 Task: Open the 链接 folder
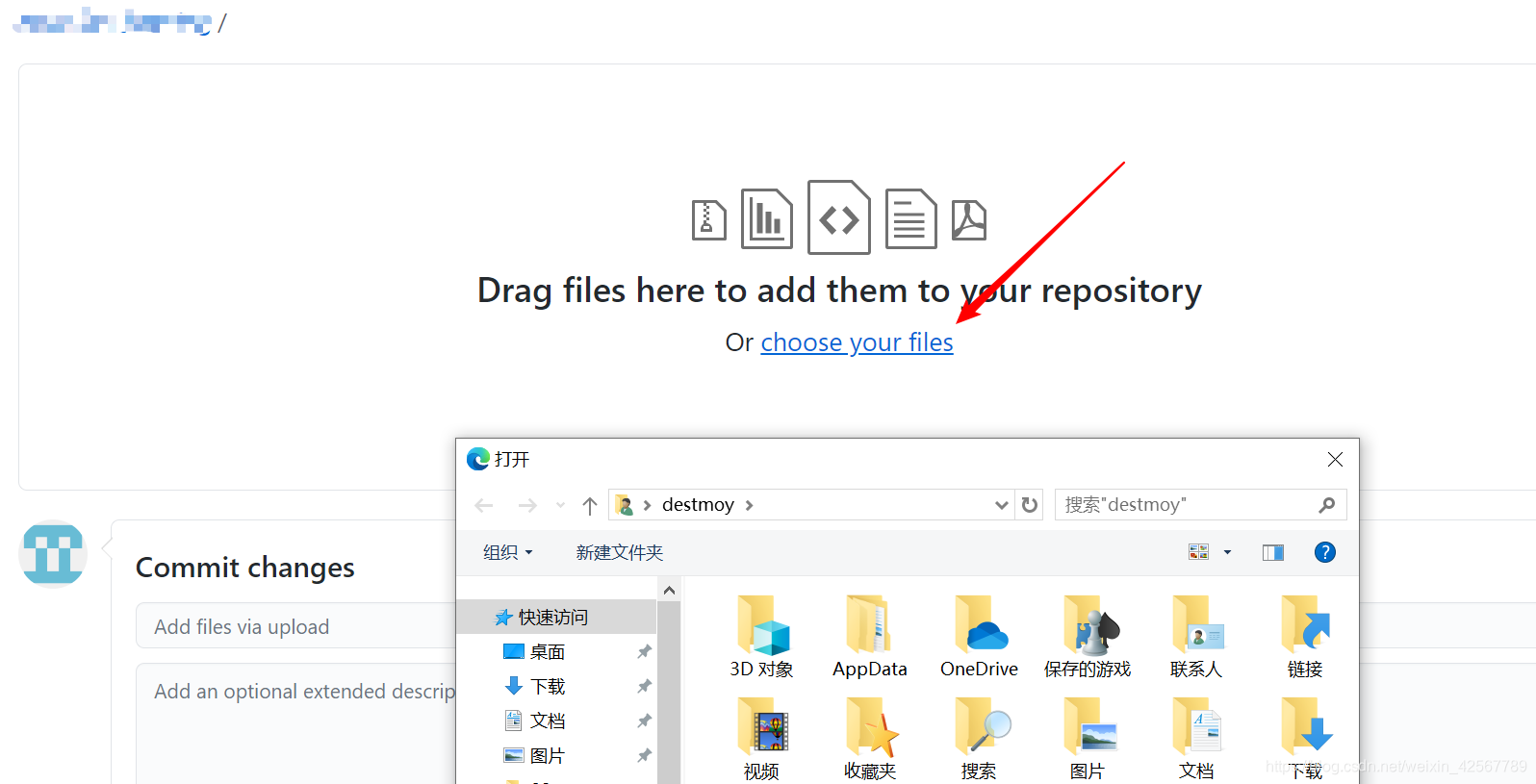1305,637
